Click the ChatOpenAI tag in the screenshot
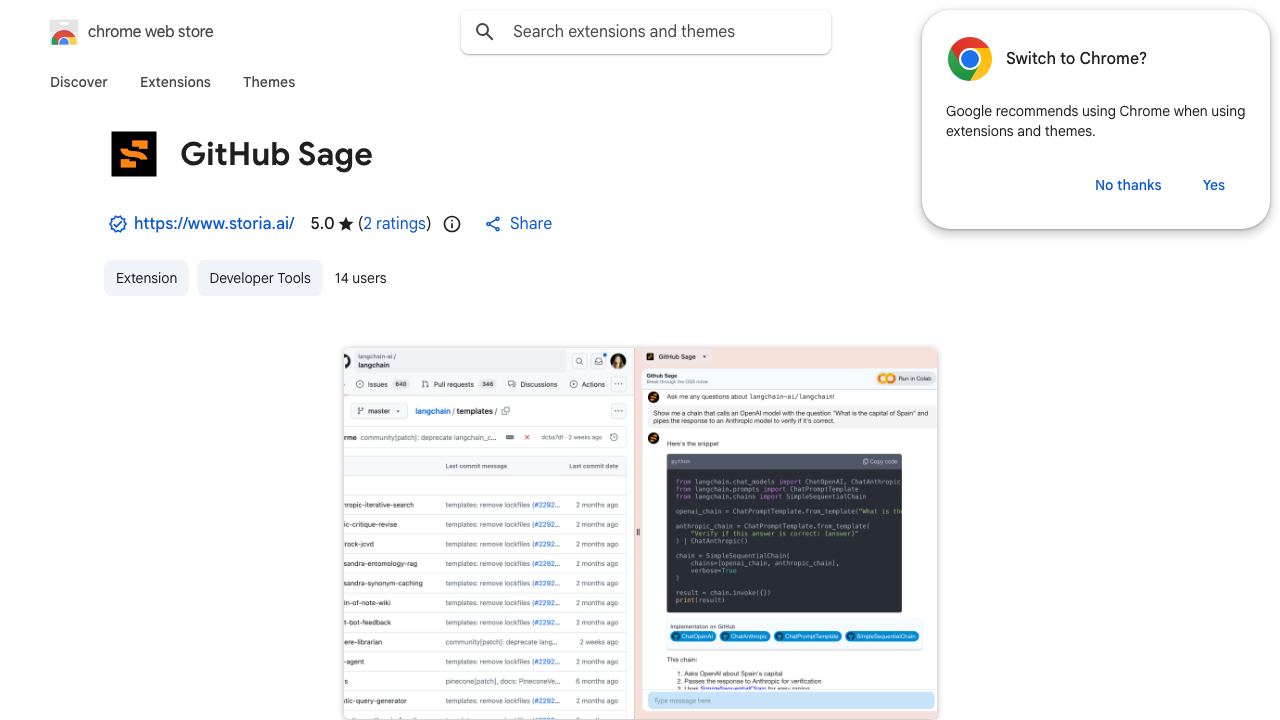The height and width of the screenshot is (720, 1280). 693,636
